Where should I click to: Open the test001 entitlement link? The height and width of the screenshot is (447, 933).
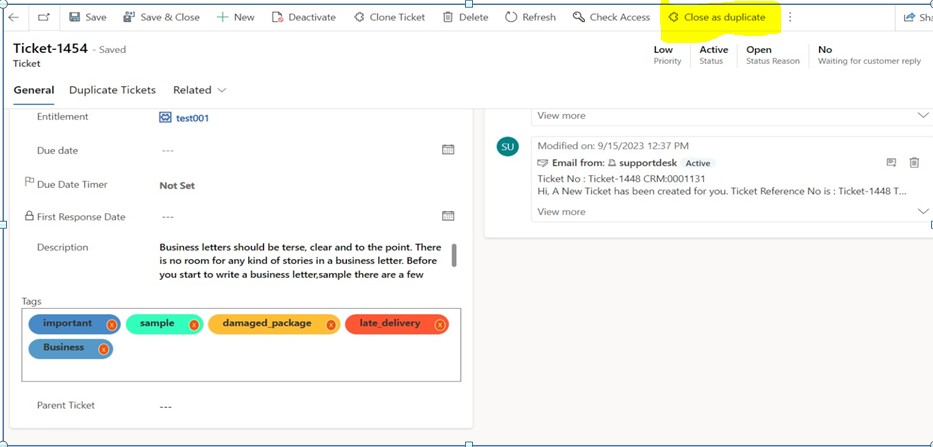(191, 118)
